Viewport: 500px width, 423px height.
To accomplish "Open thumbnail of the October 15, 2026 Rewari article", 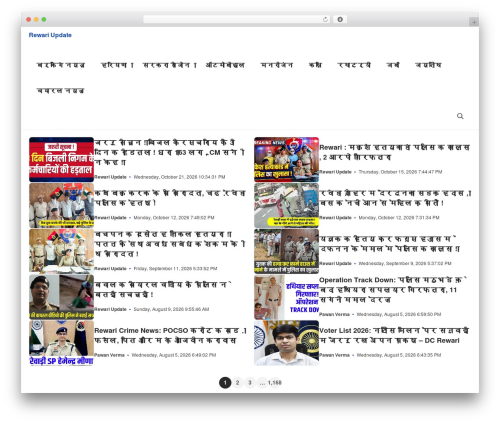I will (x=286, y=159).
